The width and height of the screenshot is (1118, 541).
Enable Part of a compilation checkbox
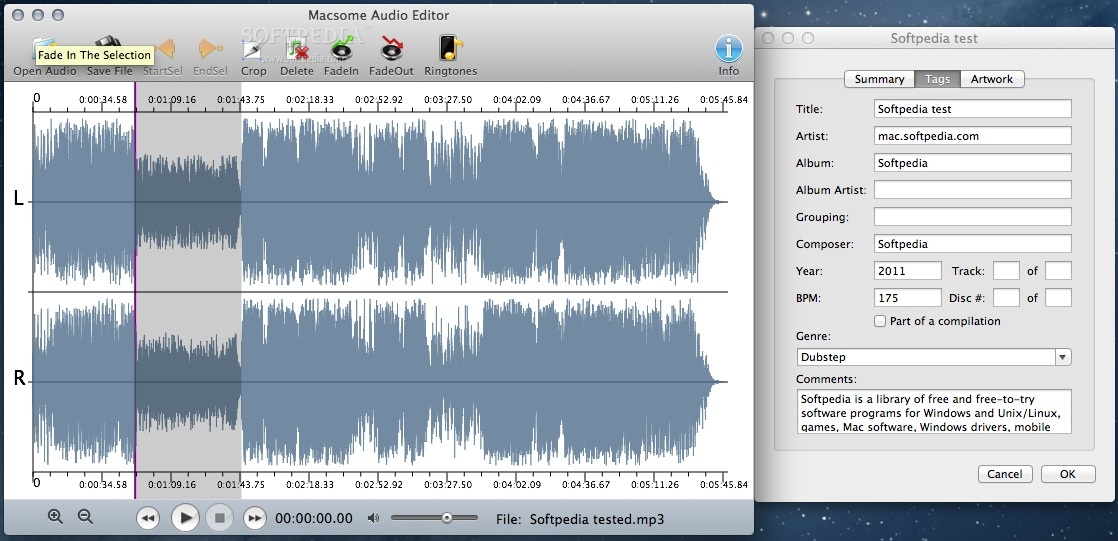point(880,321)
